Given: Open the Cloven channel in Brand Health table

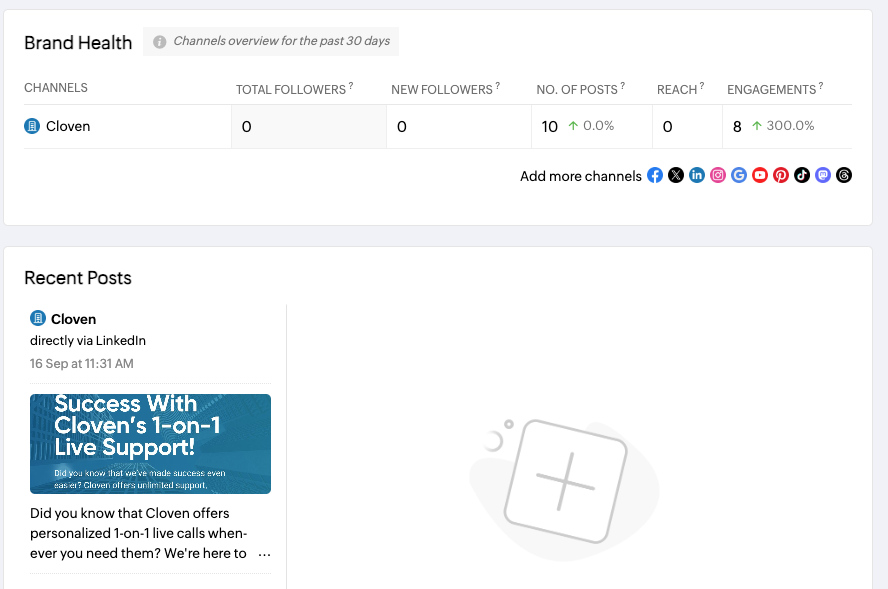Looking at the screenshot, I should (67, 127).
